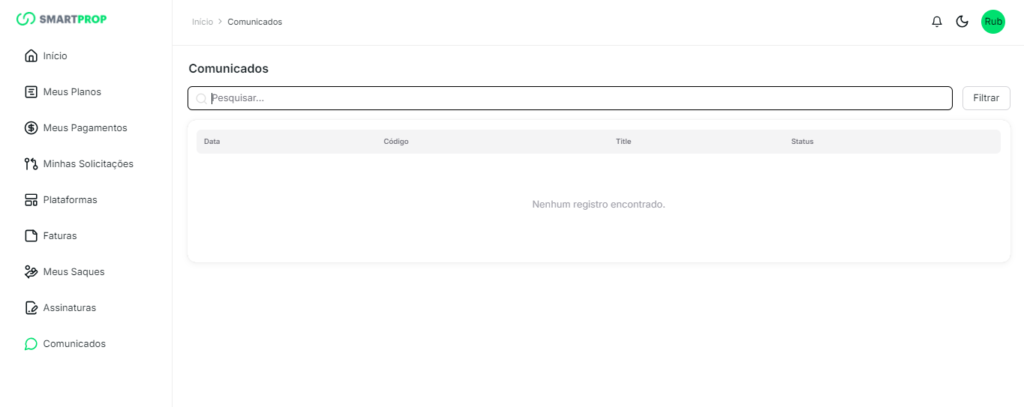Click the Title column header
1024x407 pixels.
pos(623,142)
